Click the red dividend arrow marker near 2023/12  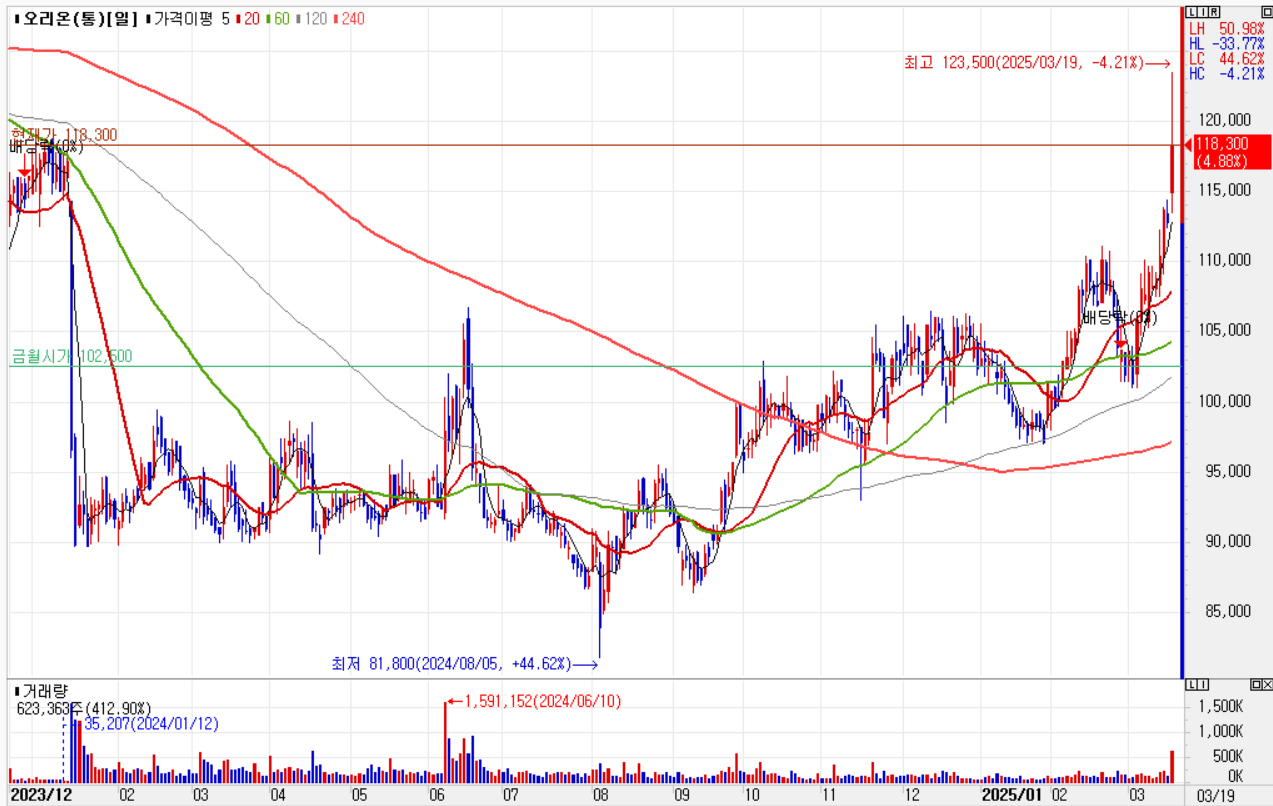point(23,172)
